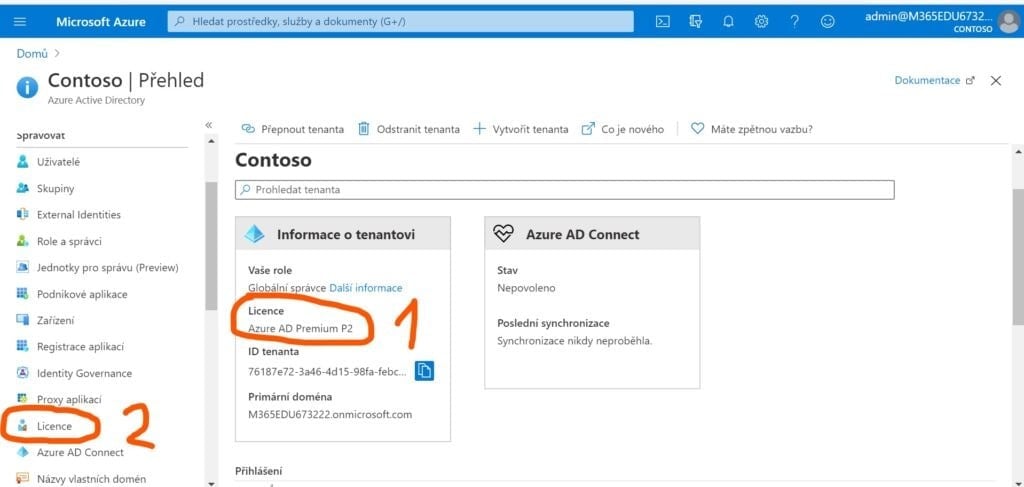The image size is (1024, 487).
Task: Click the Uživatelé icon in sidebar
Action: pyautogui.click(x=23, y=162)
